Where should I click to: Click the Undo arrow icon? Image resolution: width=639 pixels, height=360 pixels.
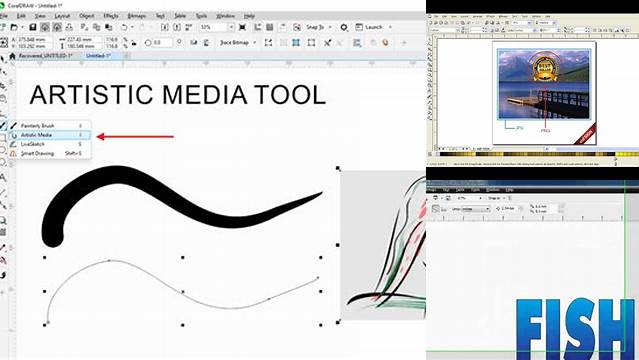(124, 27)
